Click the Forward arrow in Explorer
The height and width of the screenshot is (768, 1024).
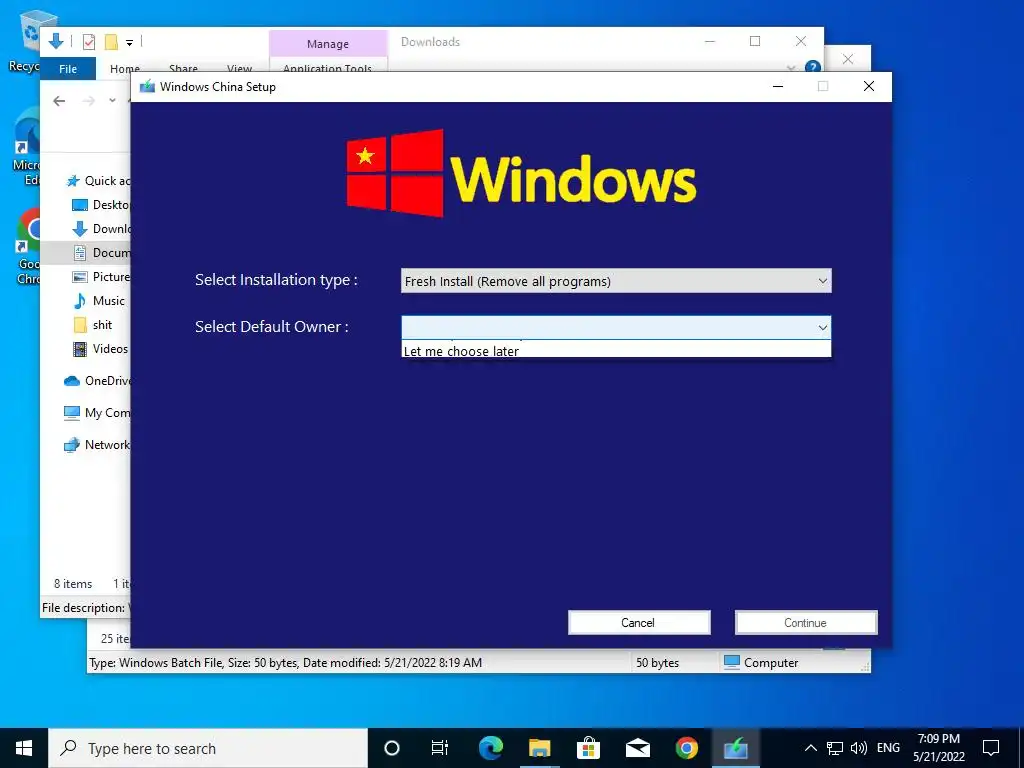click(x=89, y=101)
